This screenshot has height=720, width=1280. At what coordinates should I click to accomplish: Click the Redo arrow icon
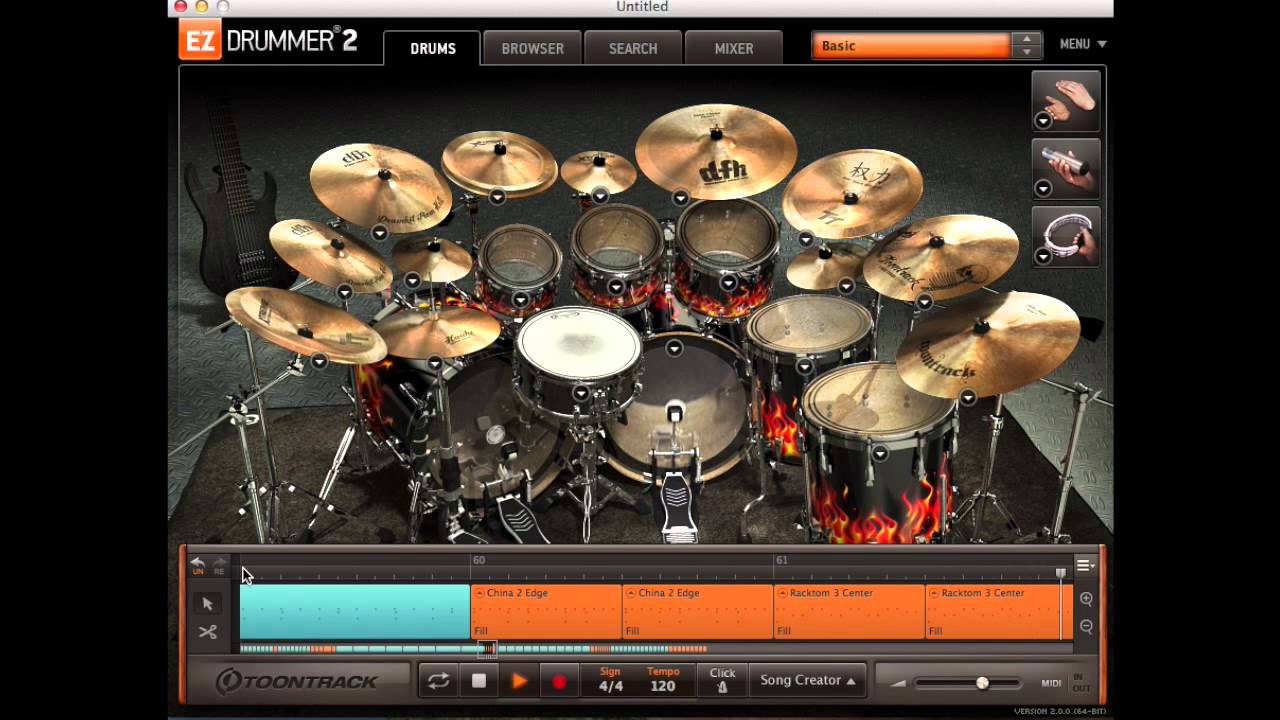(x=219, y=565)
